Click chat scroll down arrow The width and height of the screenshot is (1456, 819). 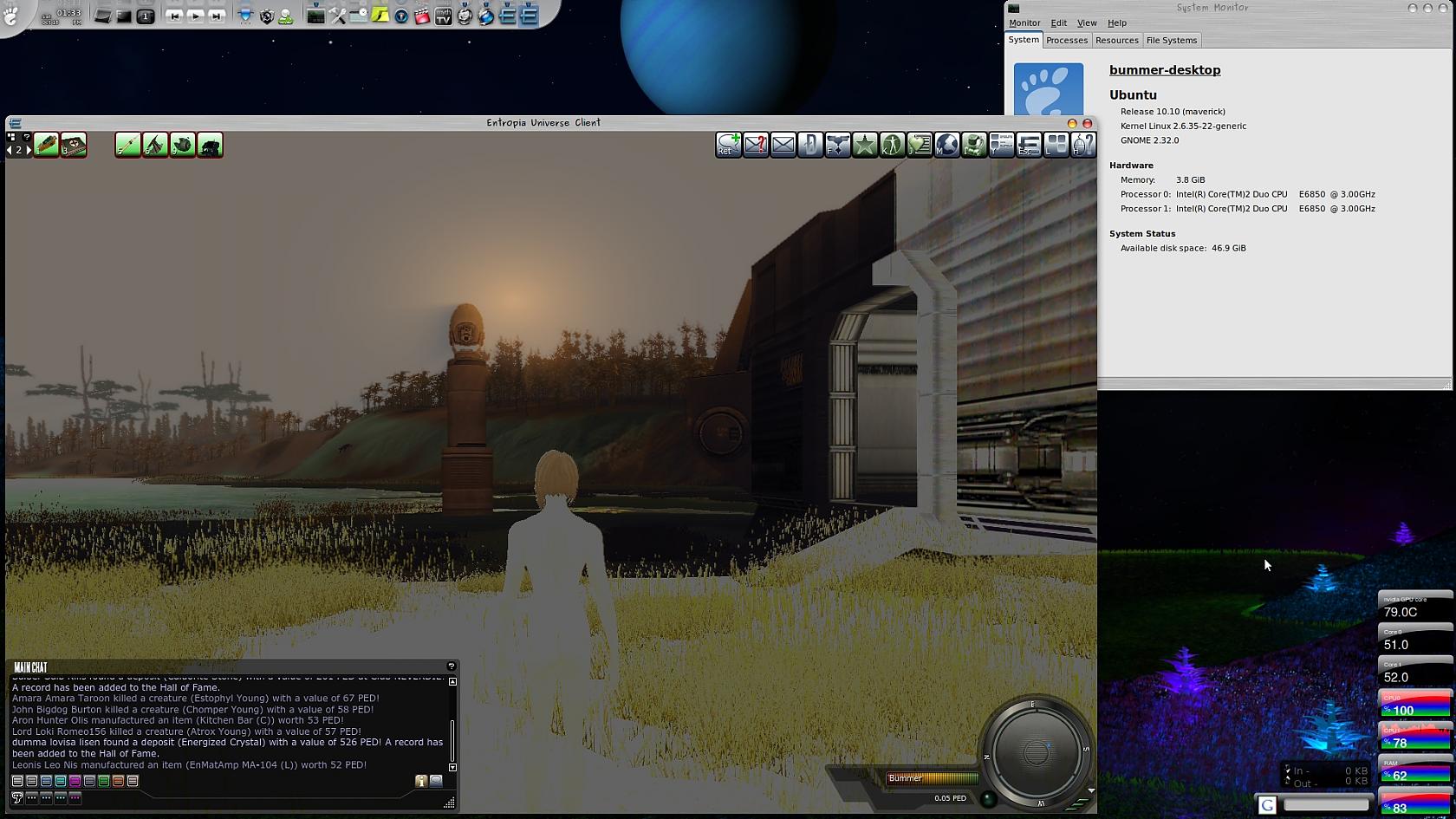click(x=452, y=768)
